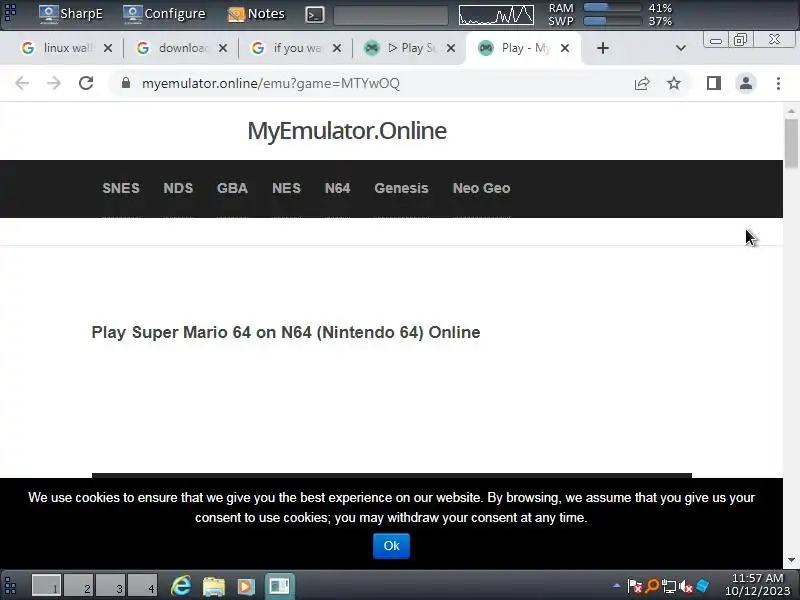Switch to the 'if you wa' tab
Viewport: 800px width, 600px height.
click(288, 48)
